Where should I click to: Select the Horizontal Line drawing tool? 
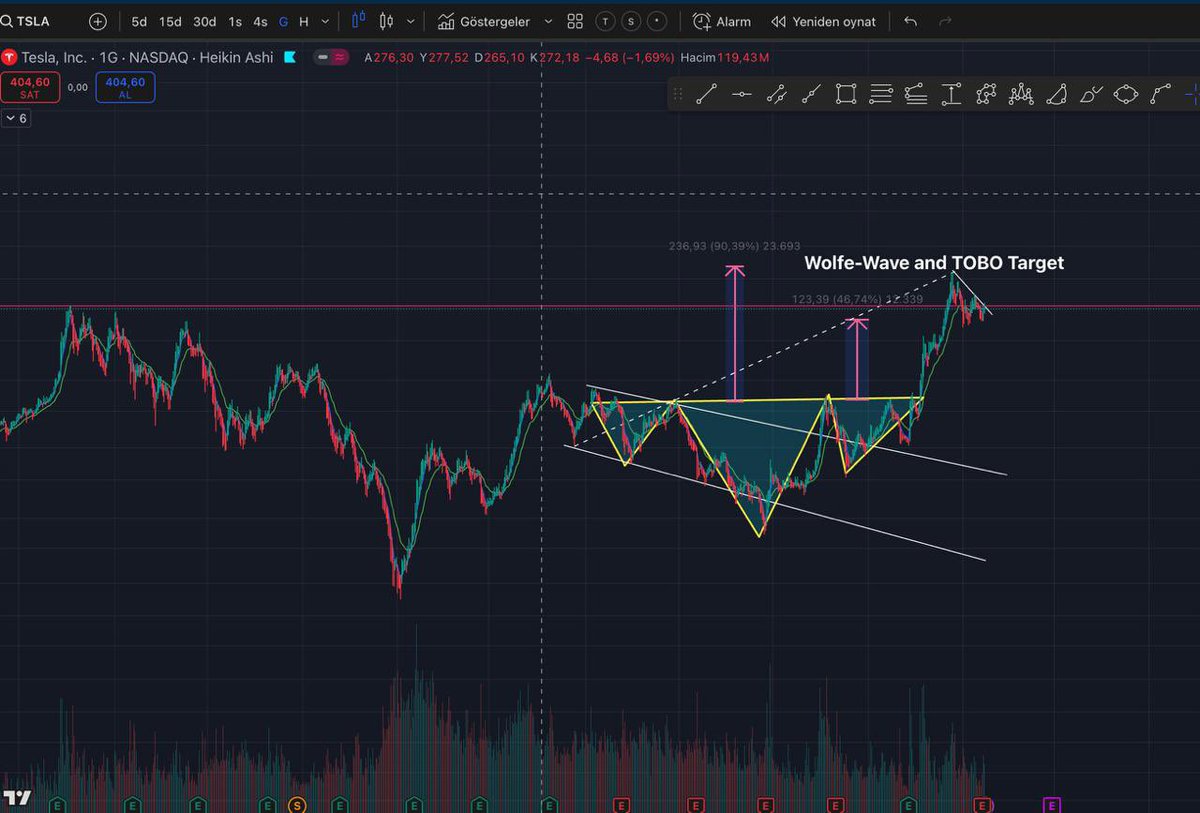click(741, 95)
